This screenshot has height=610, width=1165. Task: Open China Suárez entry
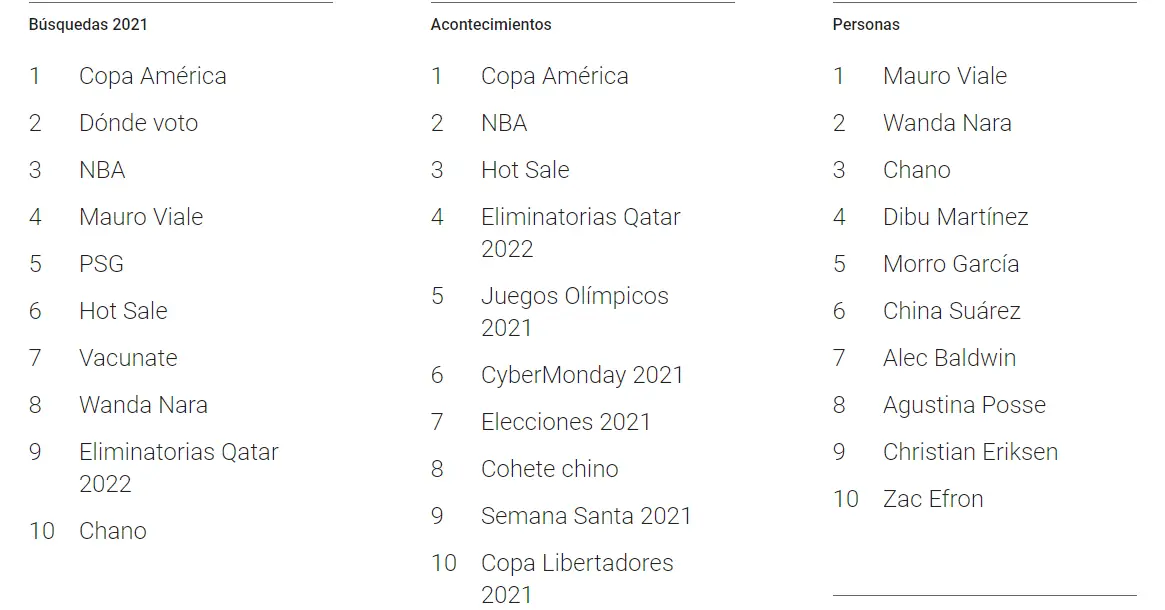tap(951, 311)
